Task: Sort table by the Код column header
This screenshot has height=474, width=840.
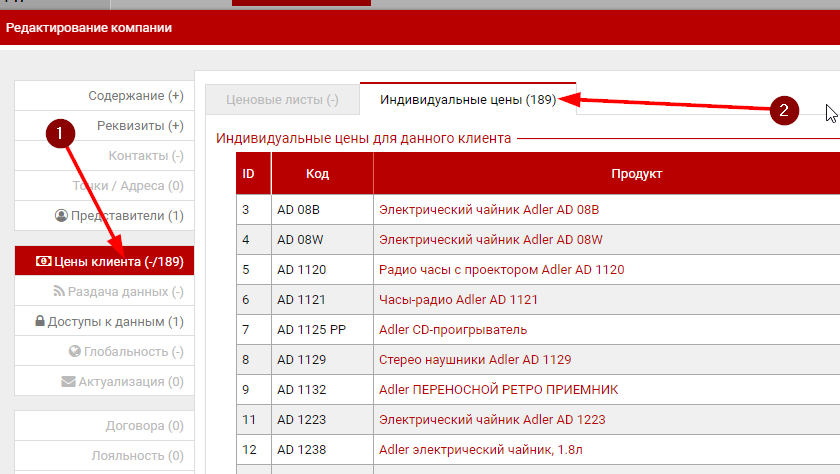Action: 318,174
